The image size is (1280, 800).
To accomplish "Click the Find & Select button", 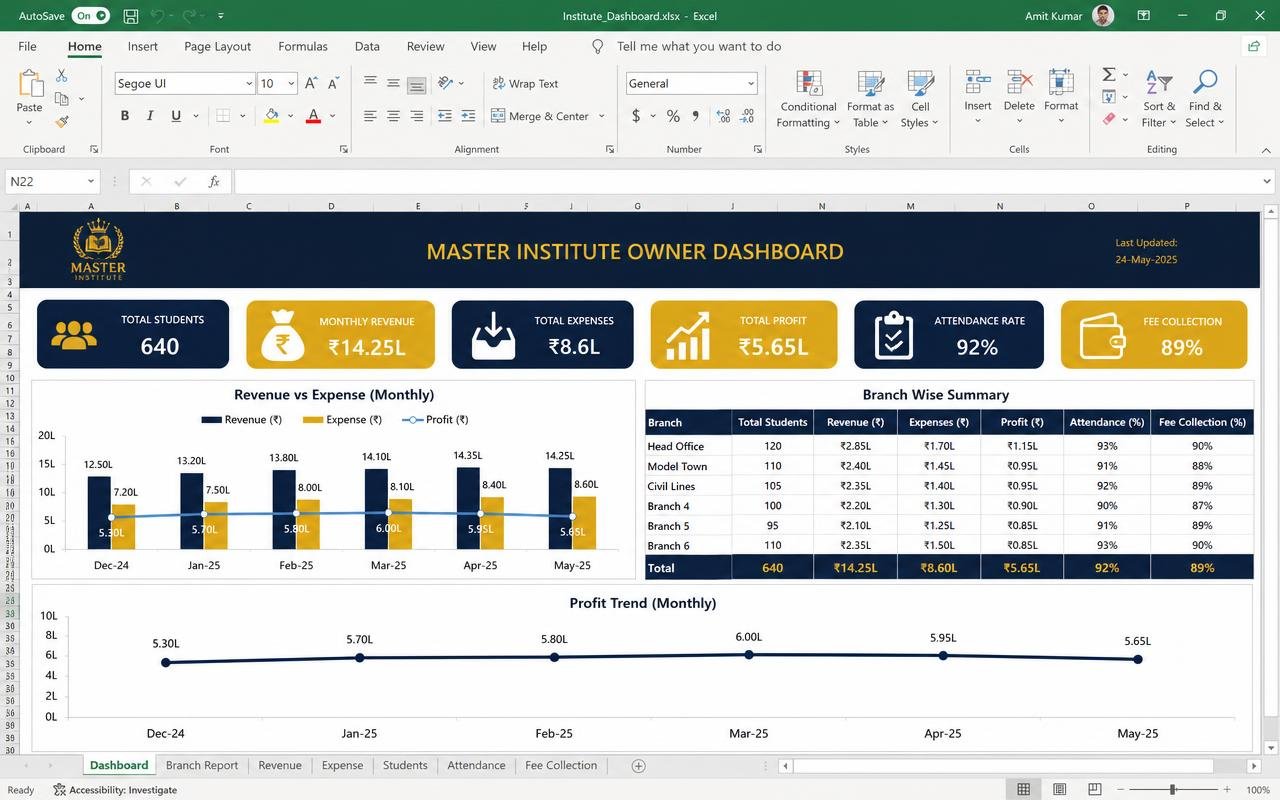I will (x=1205, y=99).
